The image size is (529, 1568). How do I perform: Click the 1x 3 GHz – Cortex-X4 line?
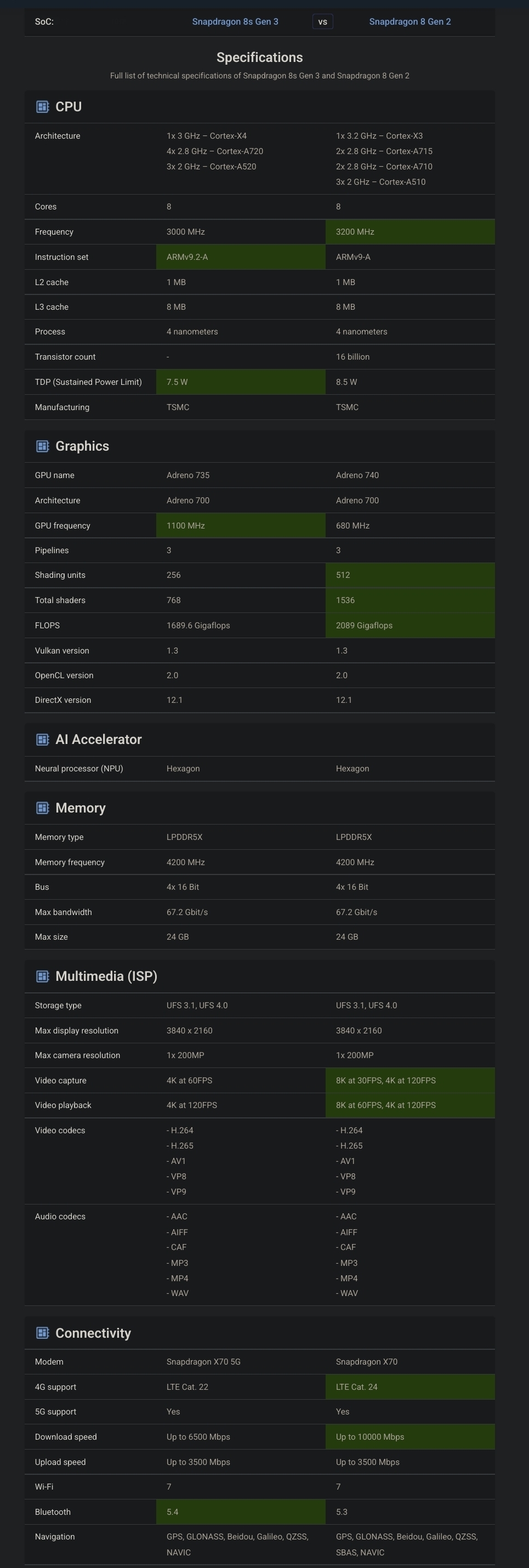(206, 136)
